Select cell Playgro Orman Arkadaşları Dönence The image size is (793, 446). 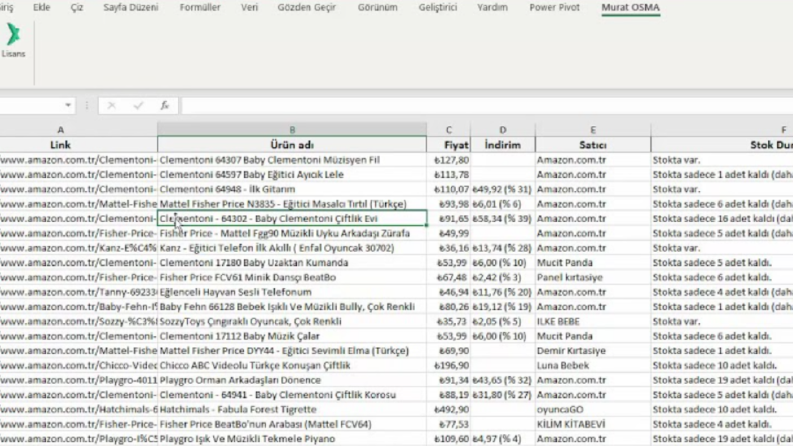pyautogui.click(x=292, y=380)
